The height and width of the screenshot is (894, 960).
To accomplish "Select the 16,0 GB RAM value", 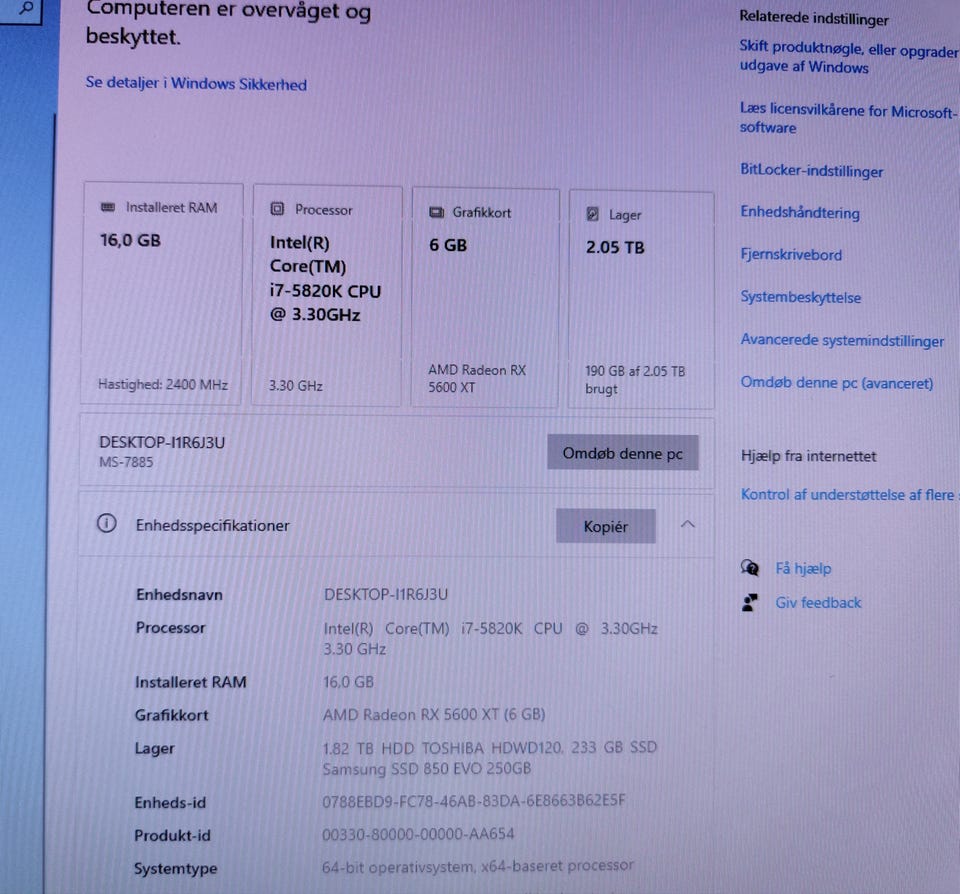I will pyautogui.click(x=130, y=241).
